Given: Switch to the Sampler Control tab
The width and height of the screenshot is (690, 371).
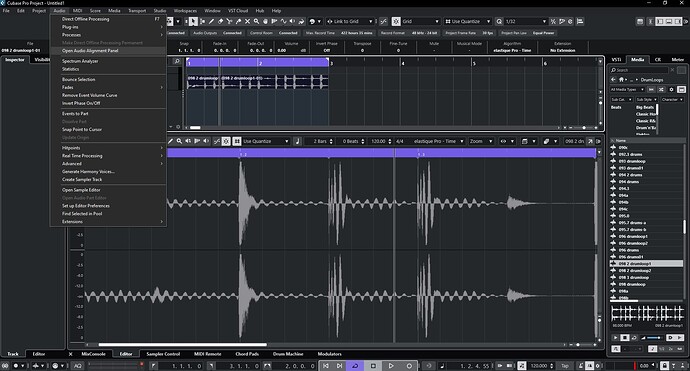Looking at the screenshot, I should click(x=163, y=354).
